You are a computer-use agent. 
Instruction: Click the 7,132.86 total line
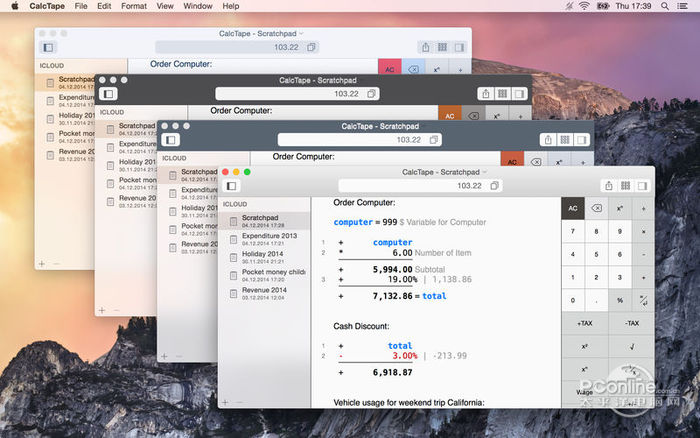(392, 296)
